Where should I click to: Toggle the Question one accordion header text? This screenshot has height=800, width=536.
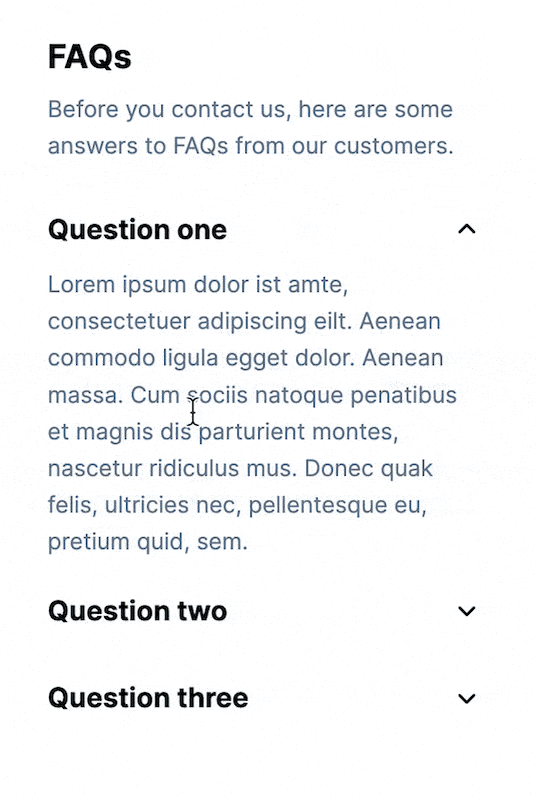coord(137,230)
